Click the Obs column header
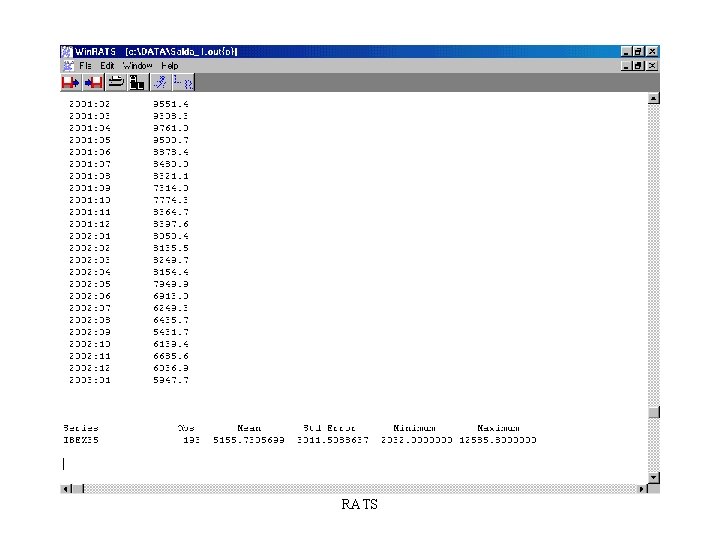This screenshot has width=720, height=540. (186, 428)
